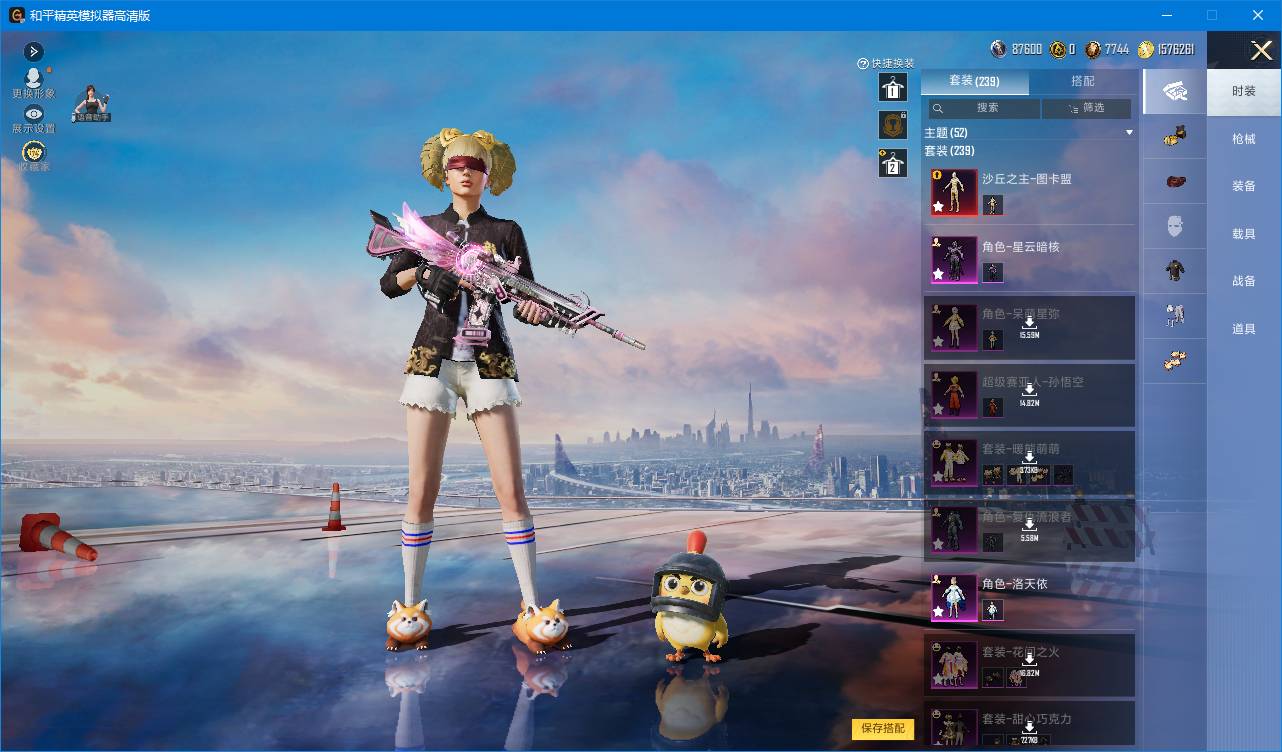The height and width of the screenshot is (752, 1282).
Task: Select the pants category icon
Action: [1175, 316]
